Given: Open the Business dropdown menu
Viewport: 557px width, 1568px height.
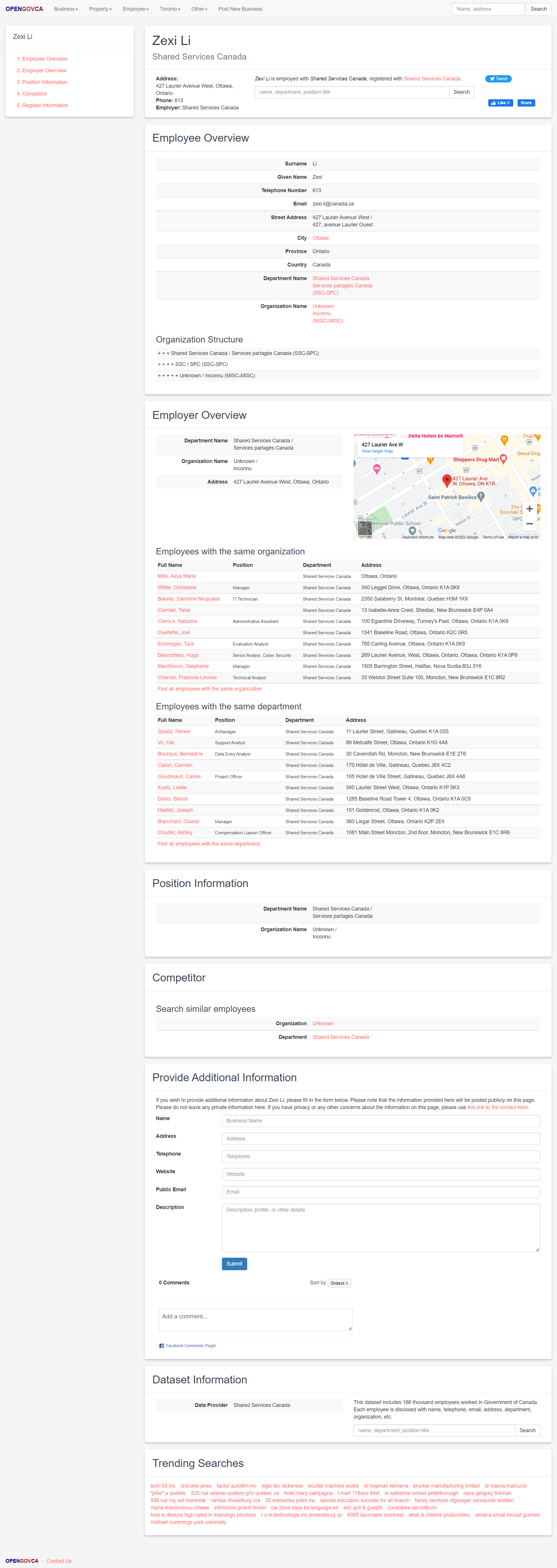Looking at the screenshot, I should 66,9.
